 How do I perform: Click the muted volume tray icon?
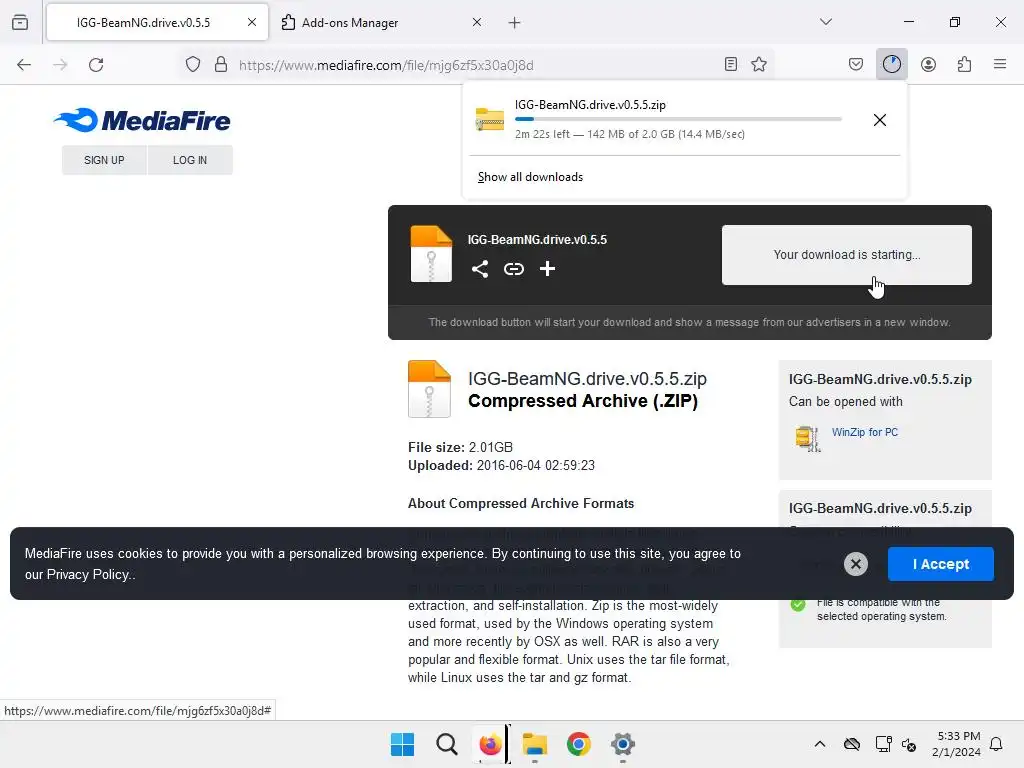[x=908, y=744]
